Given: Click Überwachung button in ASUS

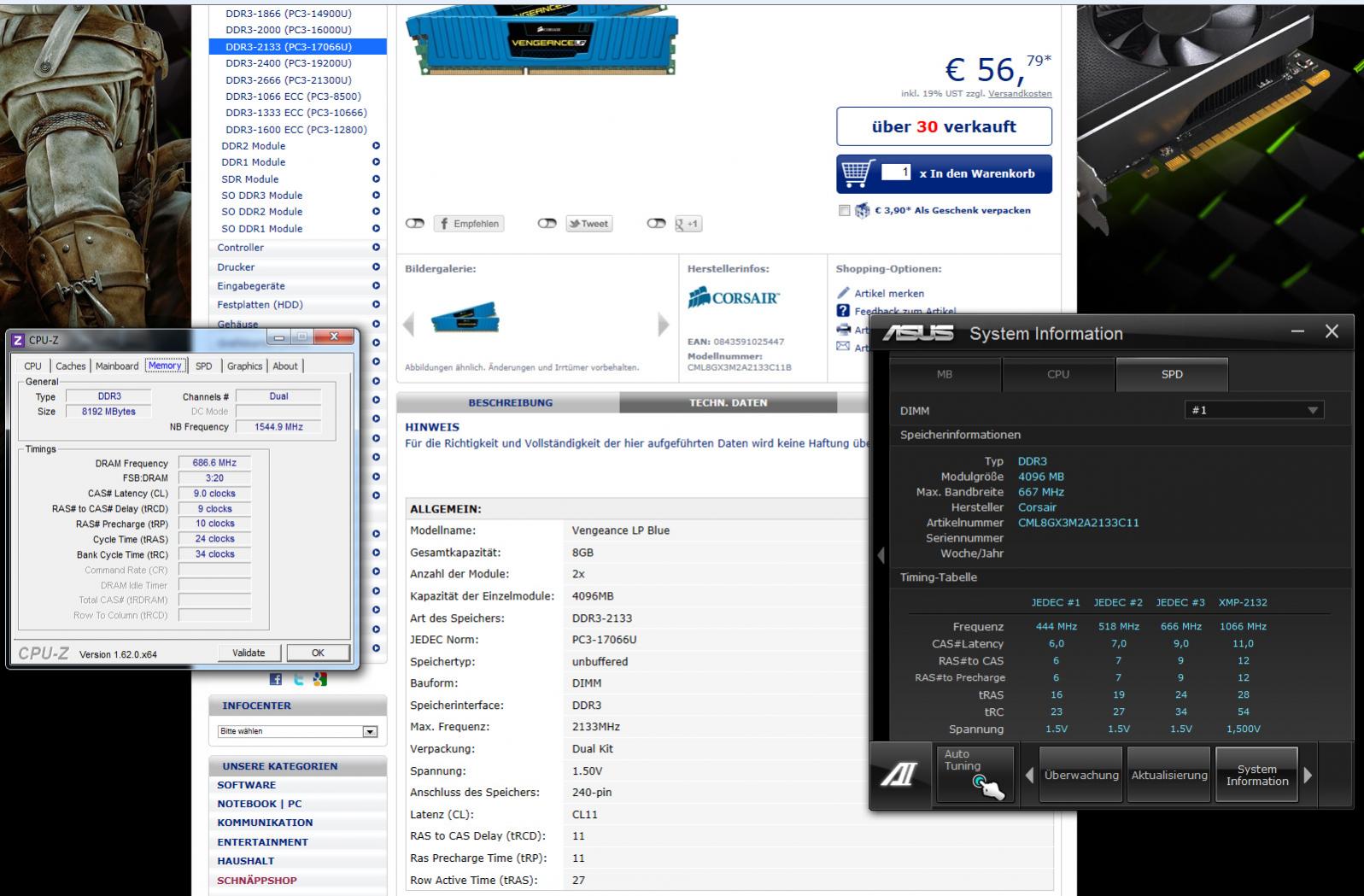Looking at the screenshot, I should pos(1081,775).
